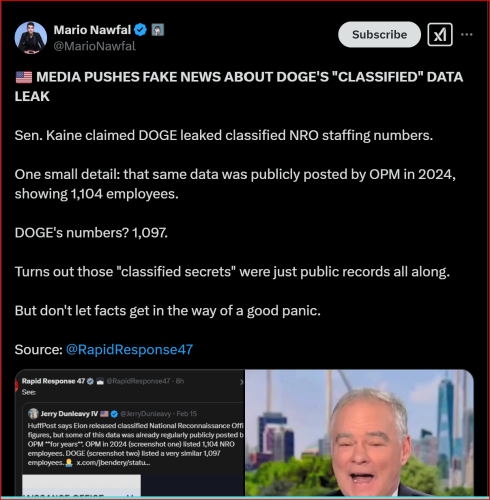
Task: Open the Rapid Response 47 screenshot image
Action: 130,432
